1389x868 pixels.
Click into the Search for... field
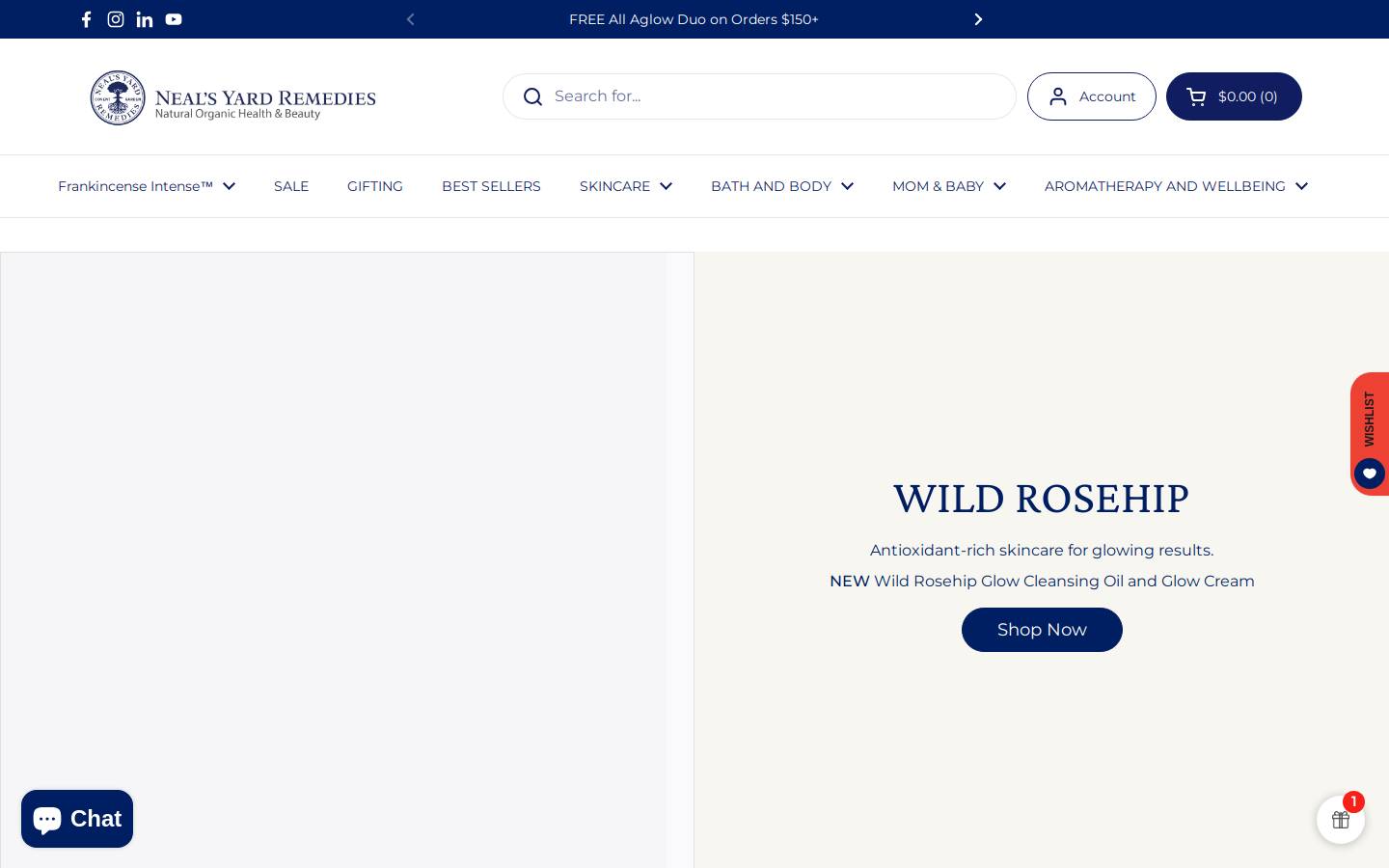pyautogui.click(x=759, y=96)
